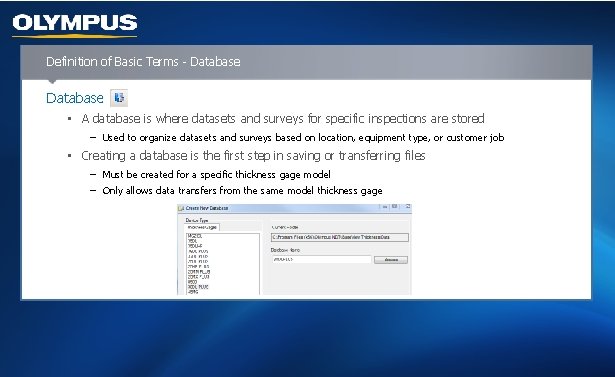
Task: Select the topmost model in the Device Type list
Action: pos(195,236)
